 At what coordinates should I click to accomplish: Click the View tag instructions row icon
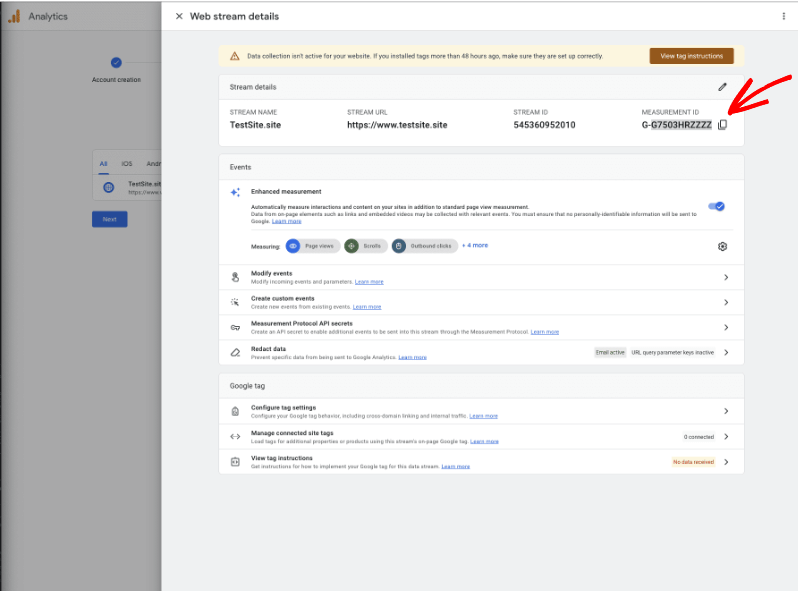235,462
